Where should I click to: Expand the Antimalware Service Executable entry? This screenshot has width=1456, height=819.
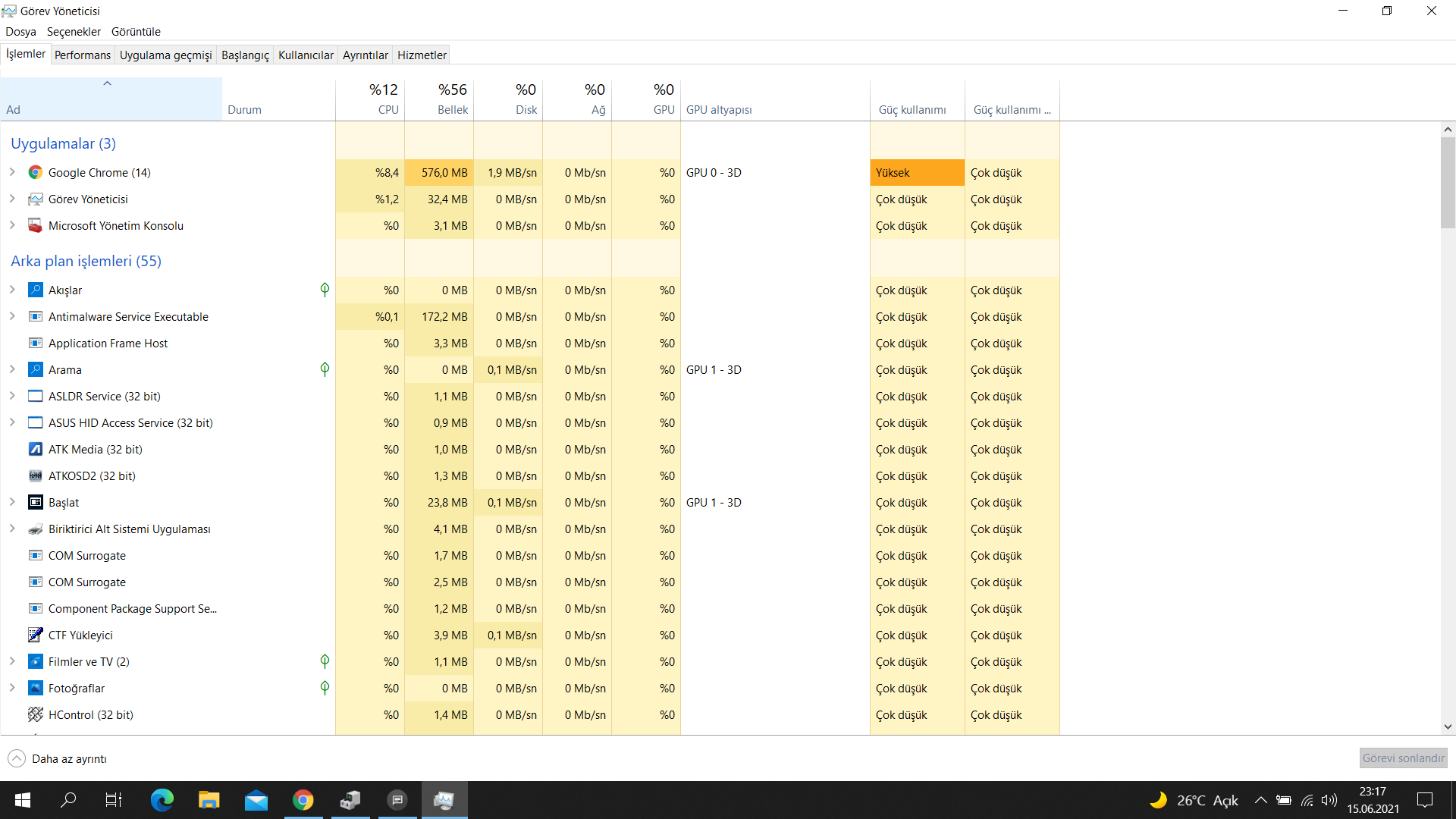[12, 317]
